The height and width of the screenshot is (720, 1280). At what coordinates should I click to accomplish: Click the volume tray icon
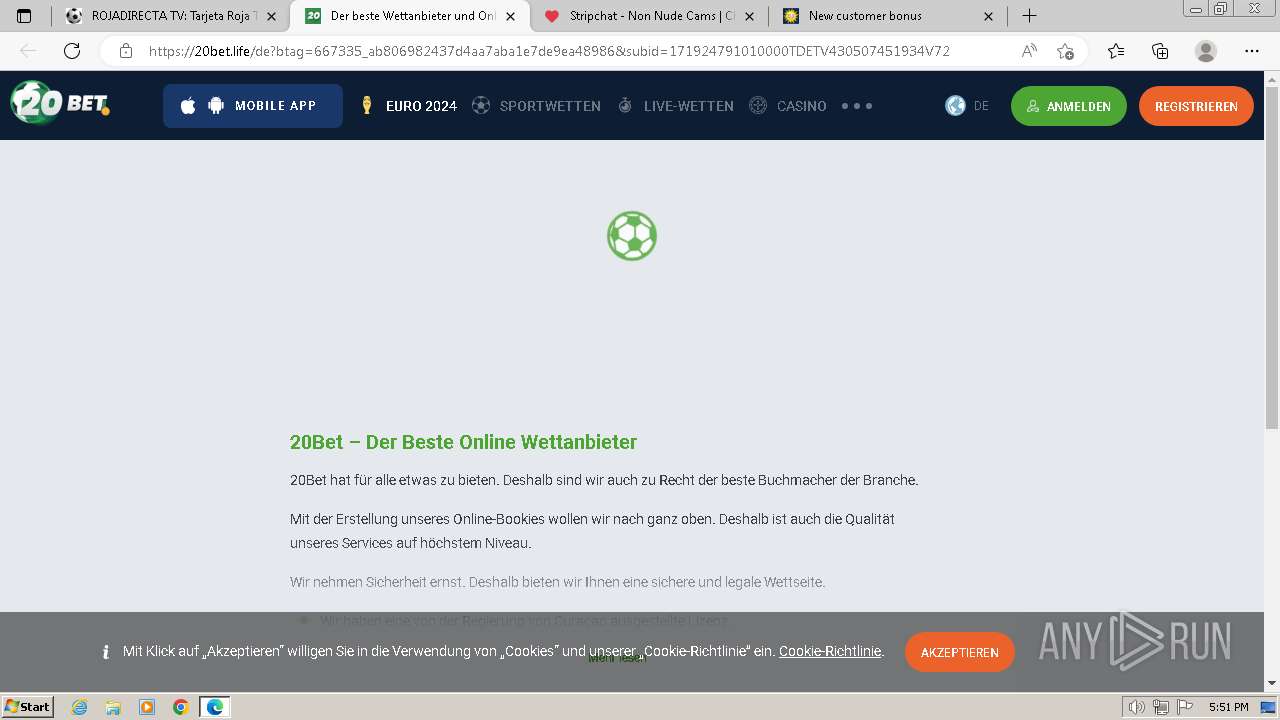[x=1137, y=707]
